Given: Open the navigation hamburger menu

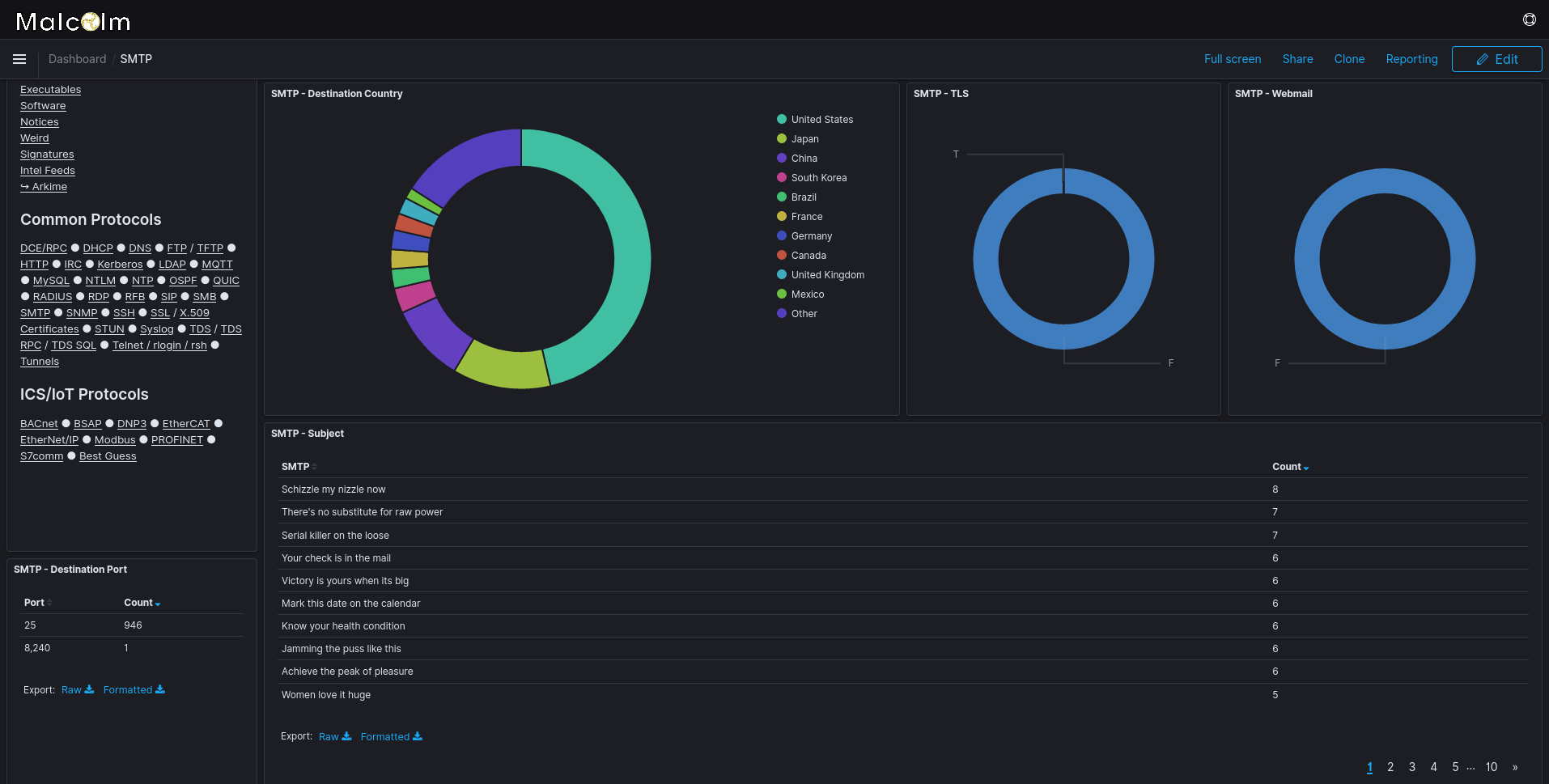Looking at the screenshot, I should (19, 58).
